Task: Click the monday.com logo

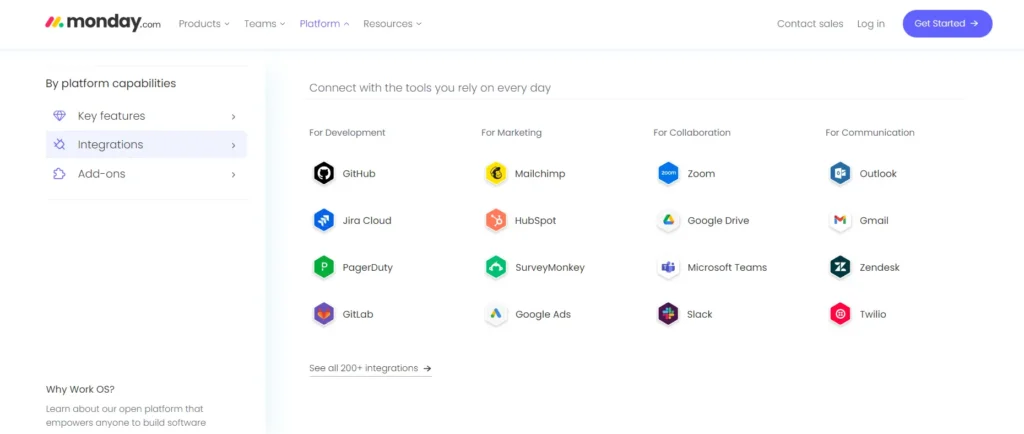Action: [x=103, y=23]
